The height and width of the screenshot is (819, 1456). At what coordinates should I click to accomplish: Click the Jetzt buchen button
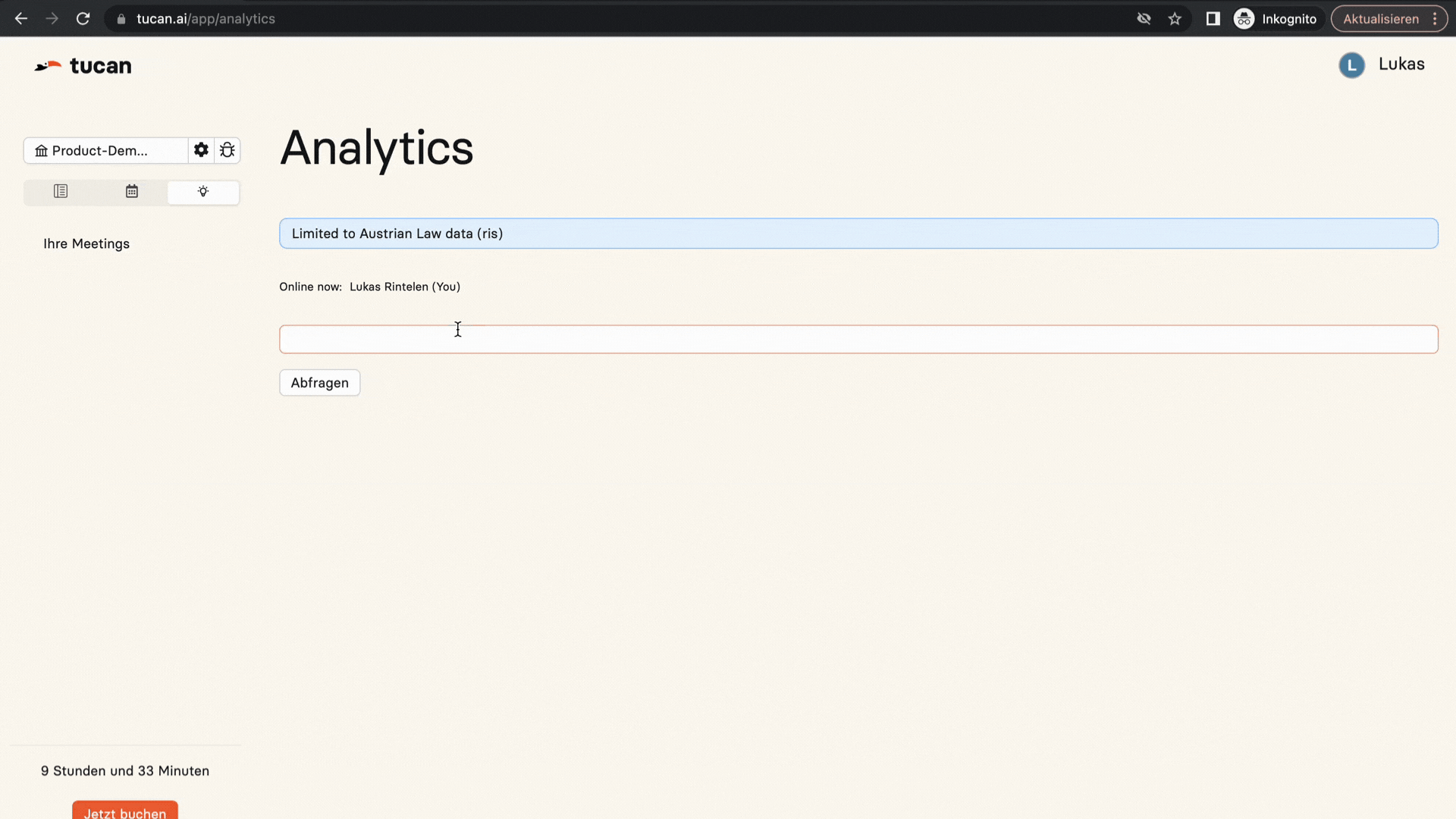125,811
